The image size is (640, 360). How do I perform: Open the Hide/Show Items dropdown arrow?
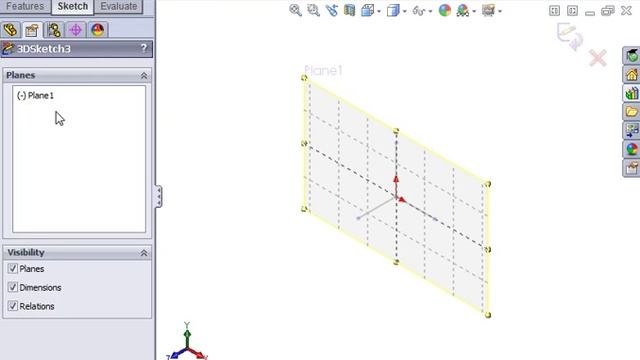[x=430, y=11]
